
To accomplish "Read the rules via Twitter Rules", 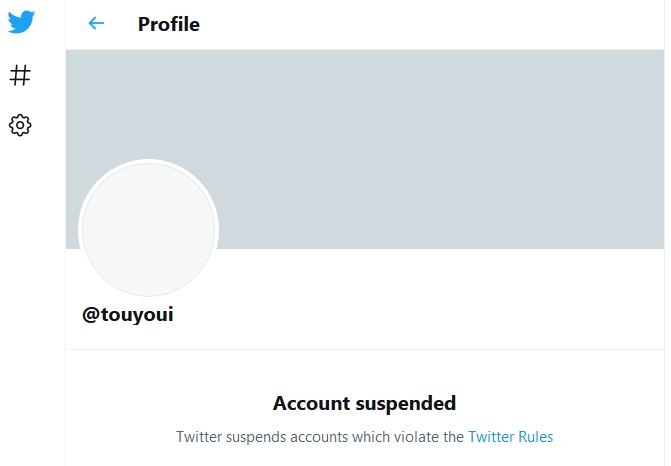I will tap(511, 437).
